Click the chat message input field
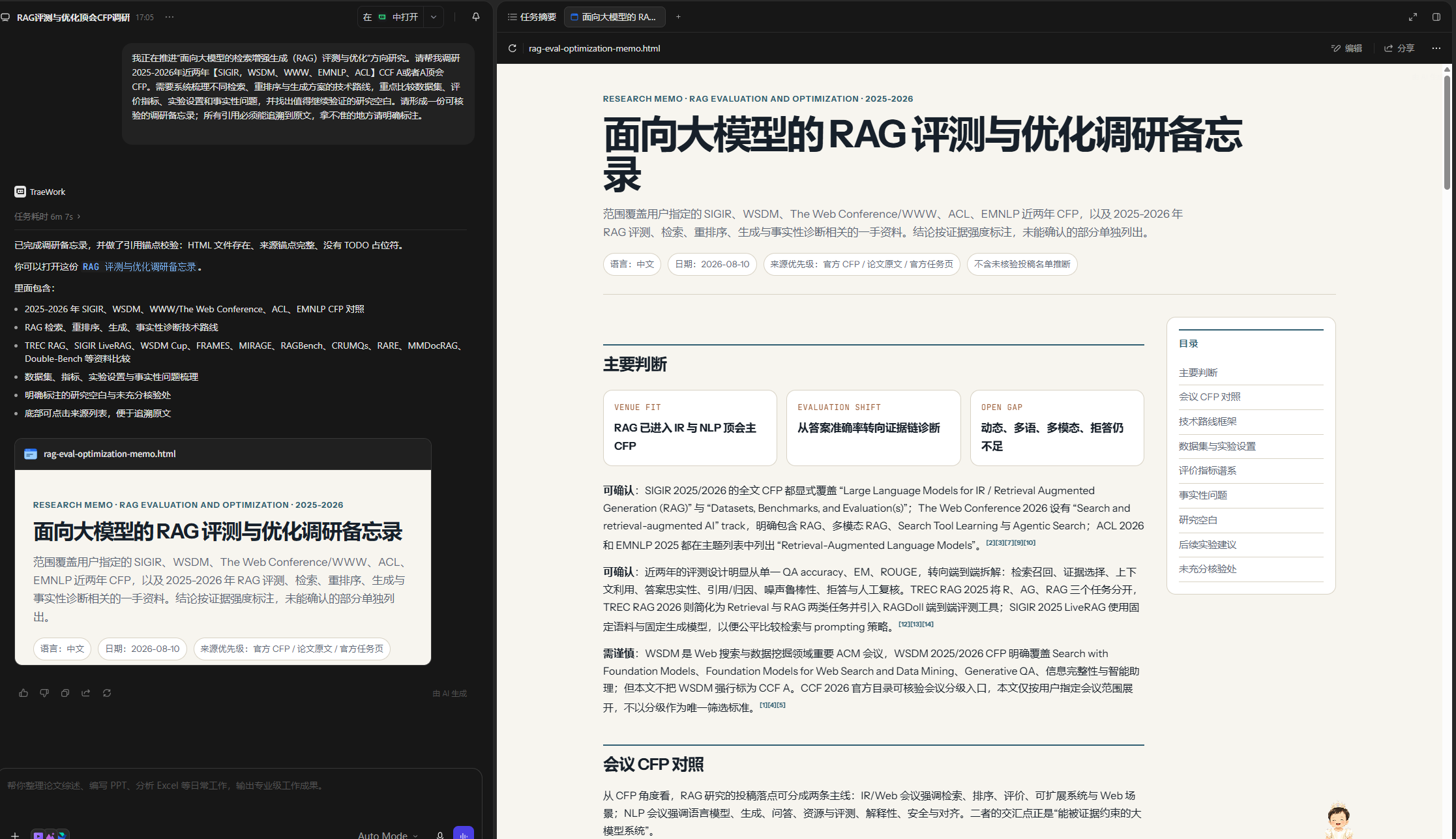This screenshot has width=1456, height=839. pos(241,786)
